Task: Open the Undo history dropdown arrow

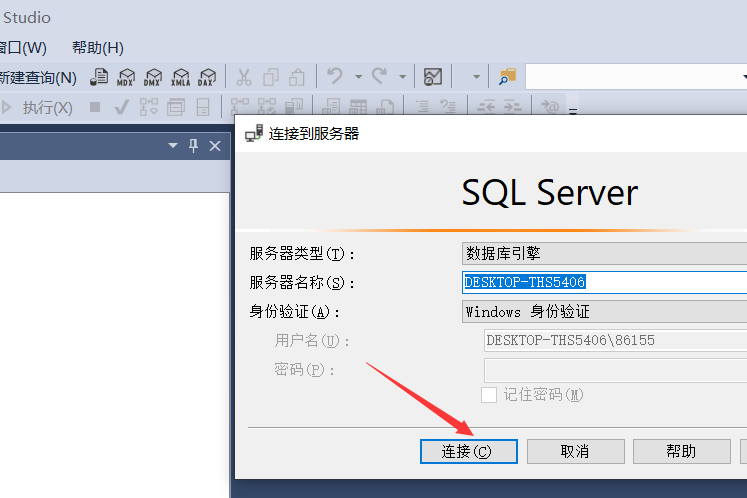Action: tap(358, 77)
